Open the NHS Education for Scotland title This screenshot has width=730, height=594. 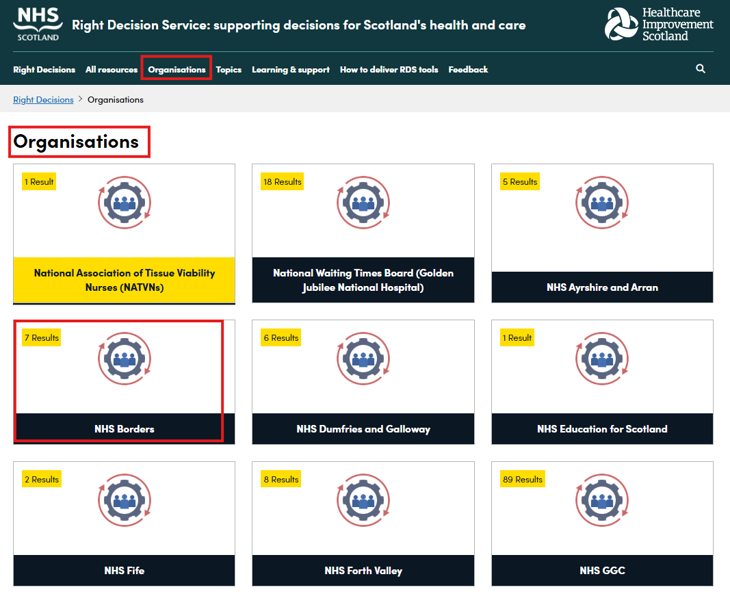pyautogui.click(x=602, y=429)
